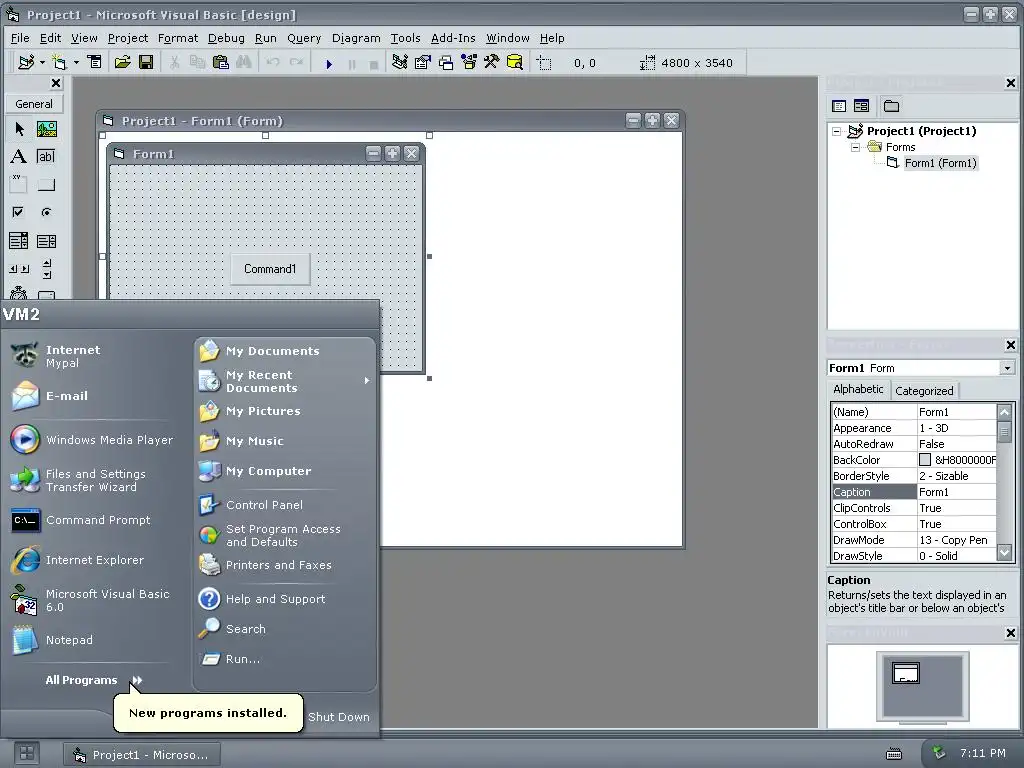
Task: Select the PictureBox control tool
Action: pos(46,129)
